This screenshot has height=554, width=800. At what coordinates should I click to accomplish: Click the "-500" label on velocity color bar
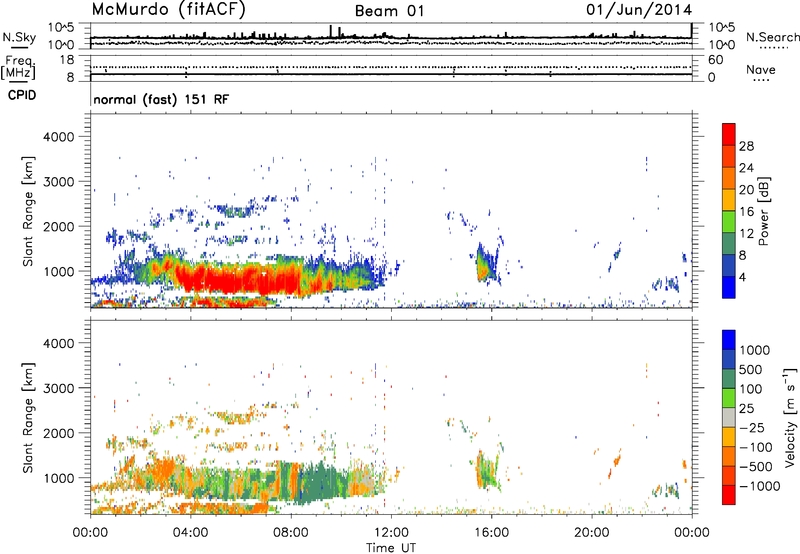pyautogui.click(x=756, y=467)
